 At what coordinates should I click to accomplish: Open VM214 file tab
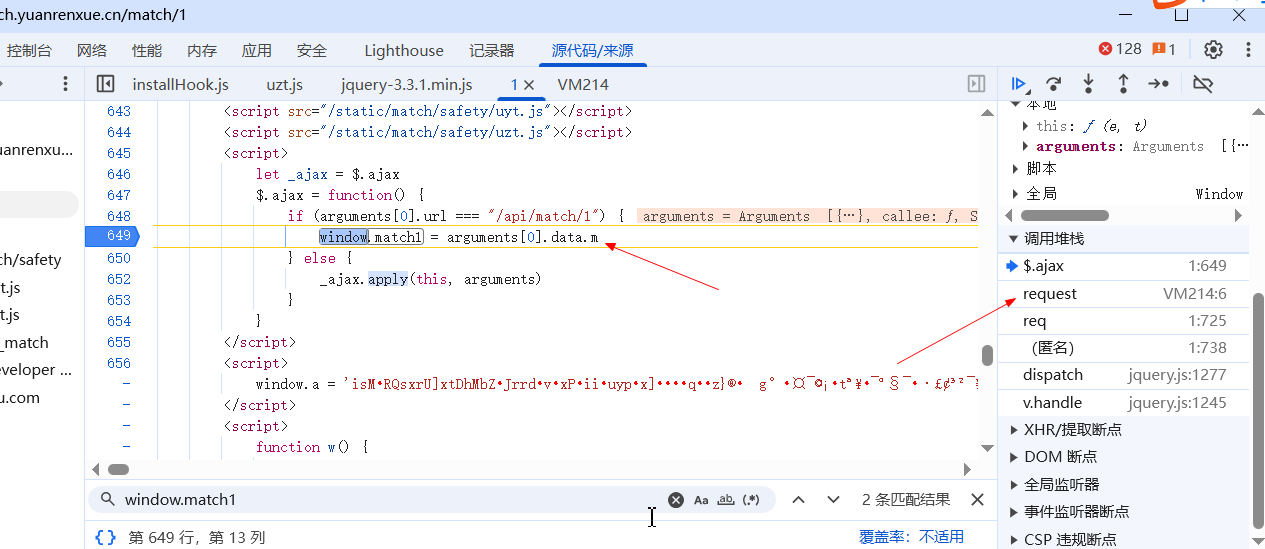[x=583, y=85]
